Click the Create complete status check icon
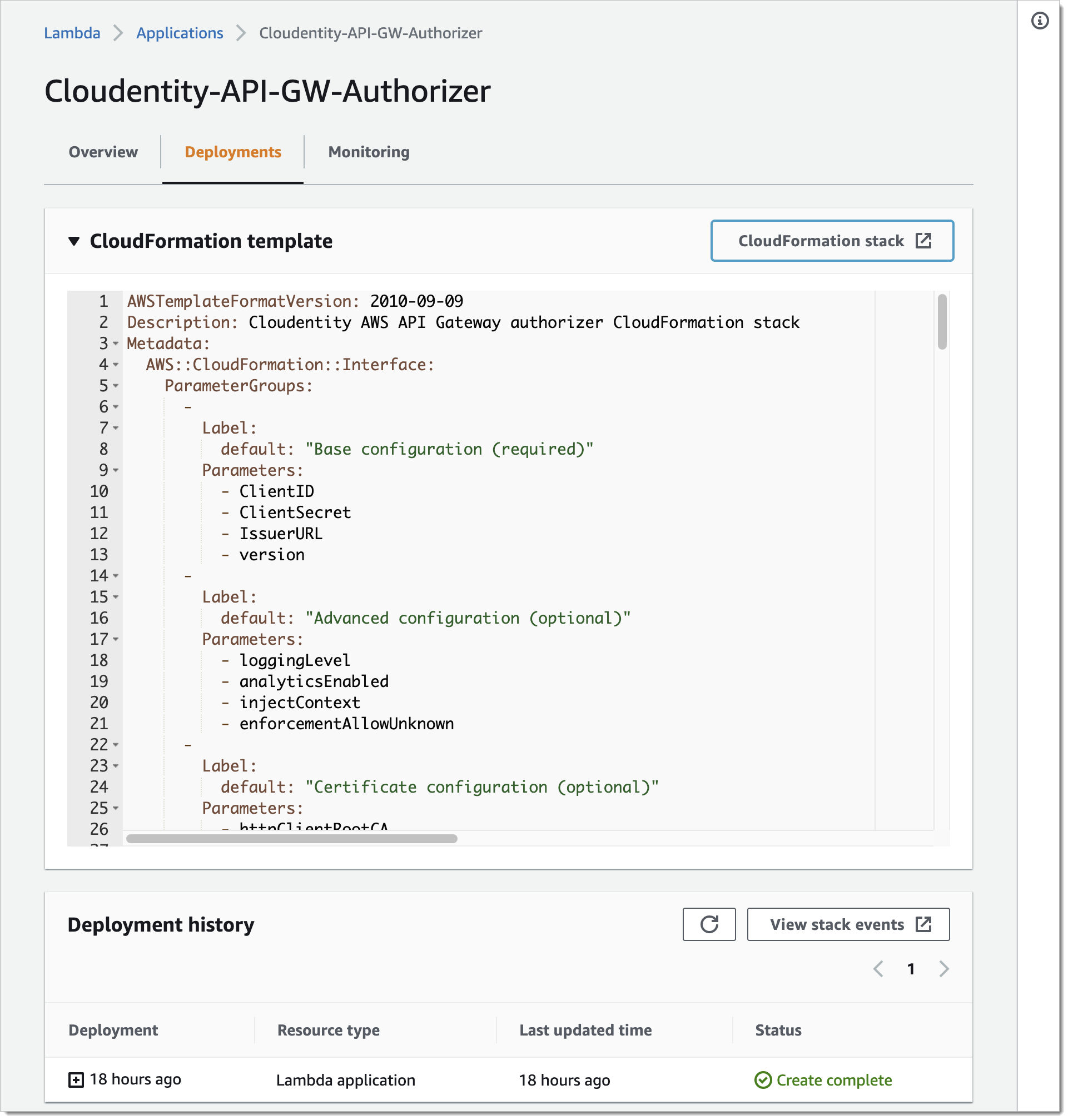 [762, 1079]
